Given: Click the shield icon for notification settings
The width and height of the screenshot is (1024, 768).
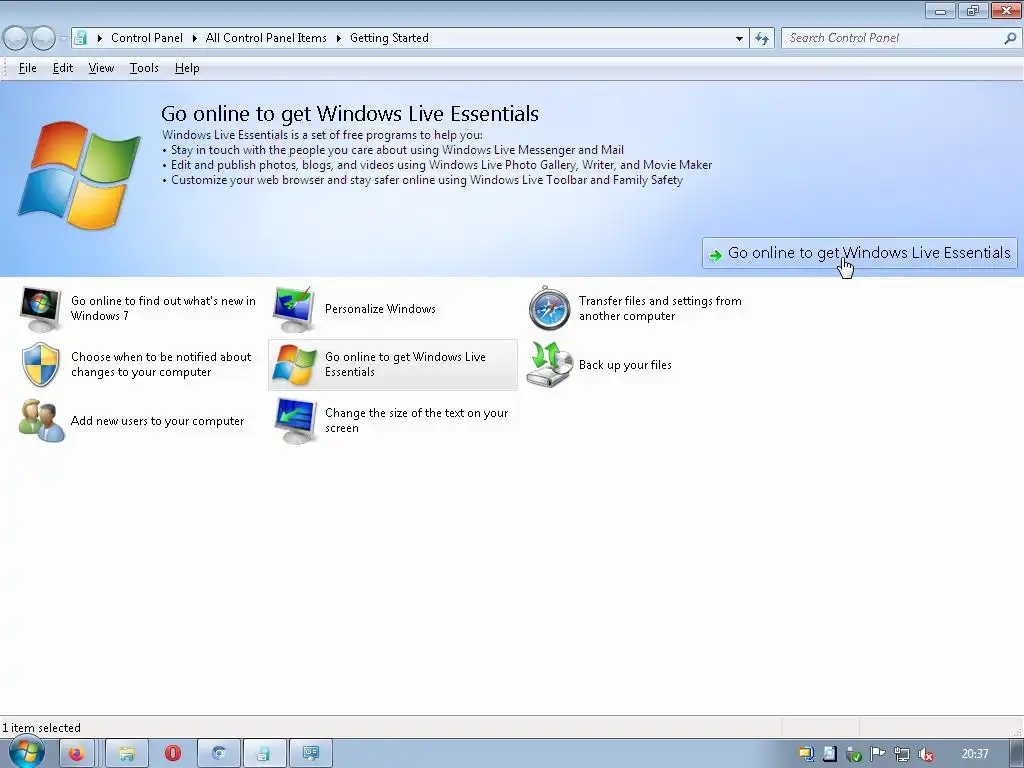Looking at the screenshot, I should click(40, 364).
